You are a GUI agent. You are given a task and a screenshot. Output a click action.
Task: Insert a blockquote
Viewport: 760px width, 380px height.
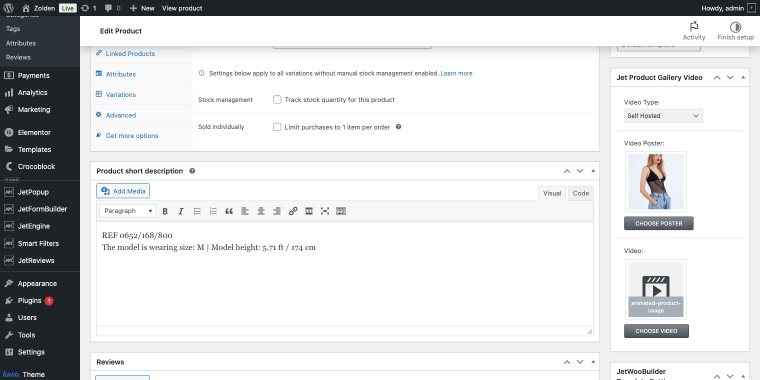[229, 211]
